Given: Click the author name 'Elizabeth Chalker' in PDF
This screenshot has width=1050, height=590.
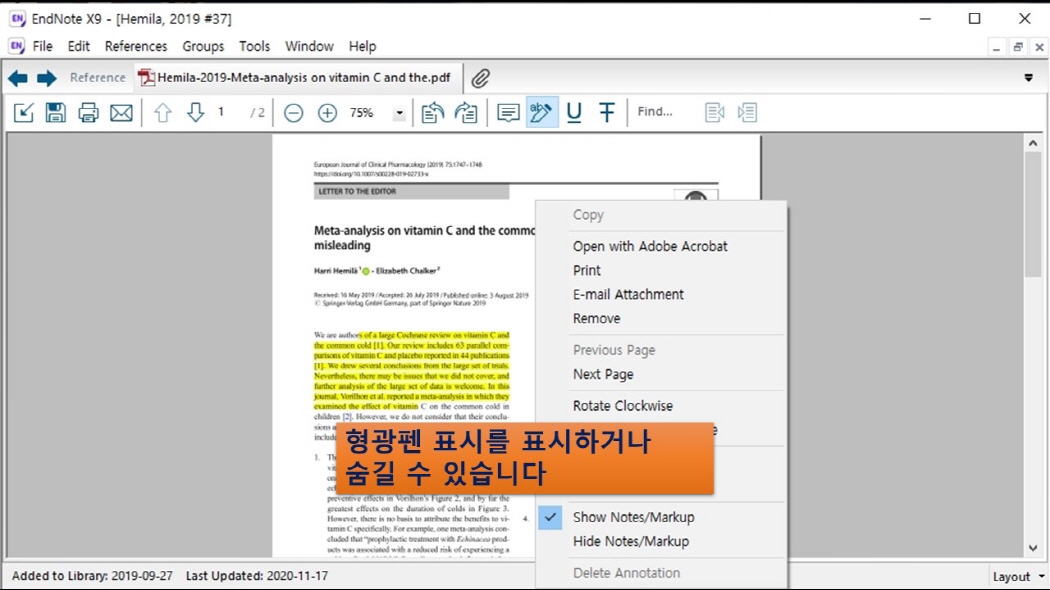Looking at the screenshot, I should pyautogui.click(x=406, y=271).
